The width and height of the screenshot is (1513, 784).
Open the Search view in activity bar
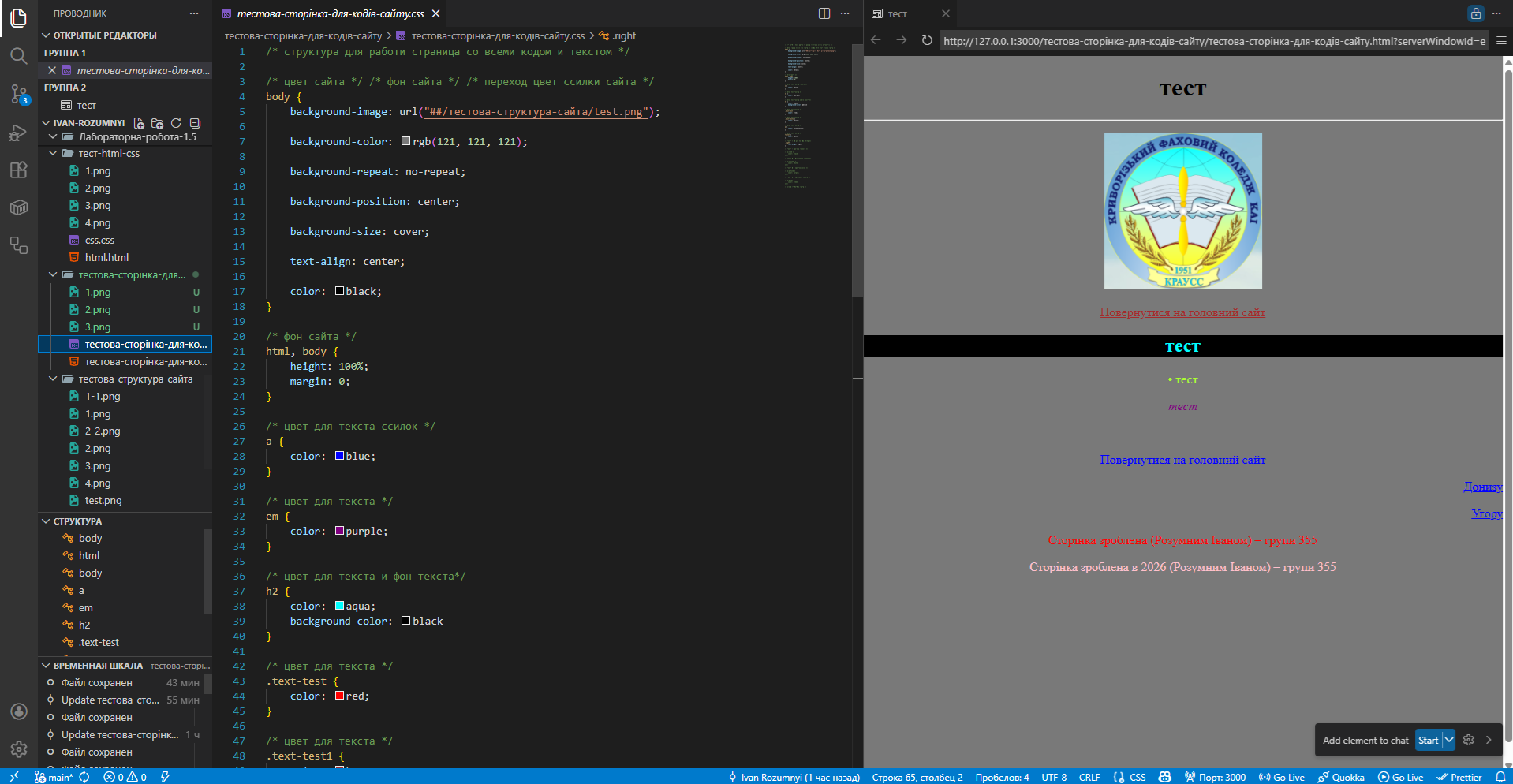click(18, 56)
